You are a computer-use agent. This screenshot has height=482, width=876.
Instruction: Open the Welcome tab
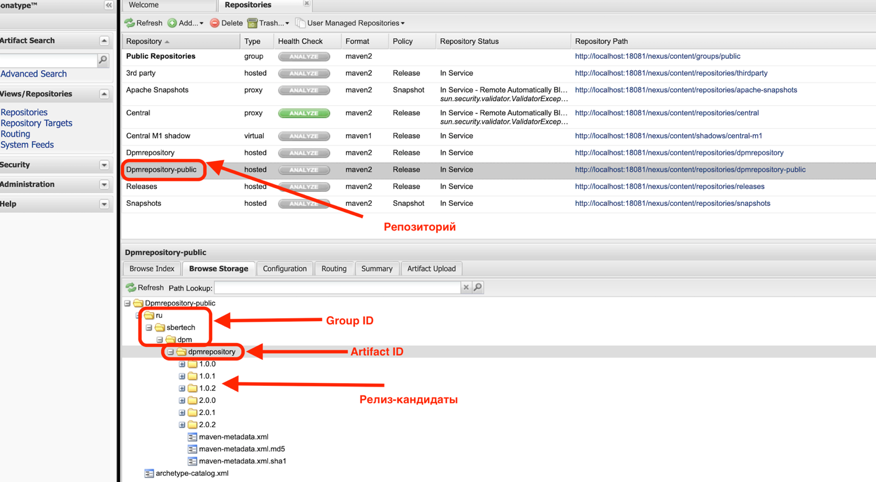click(x=143, y=5)
